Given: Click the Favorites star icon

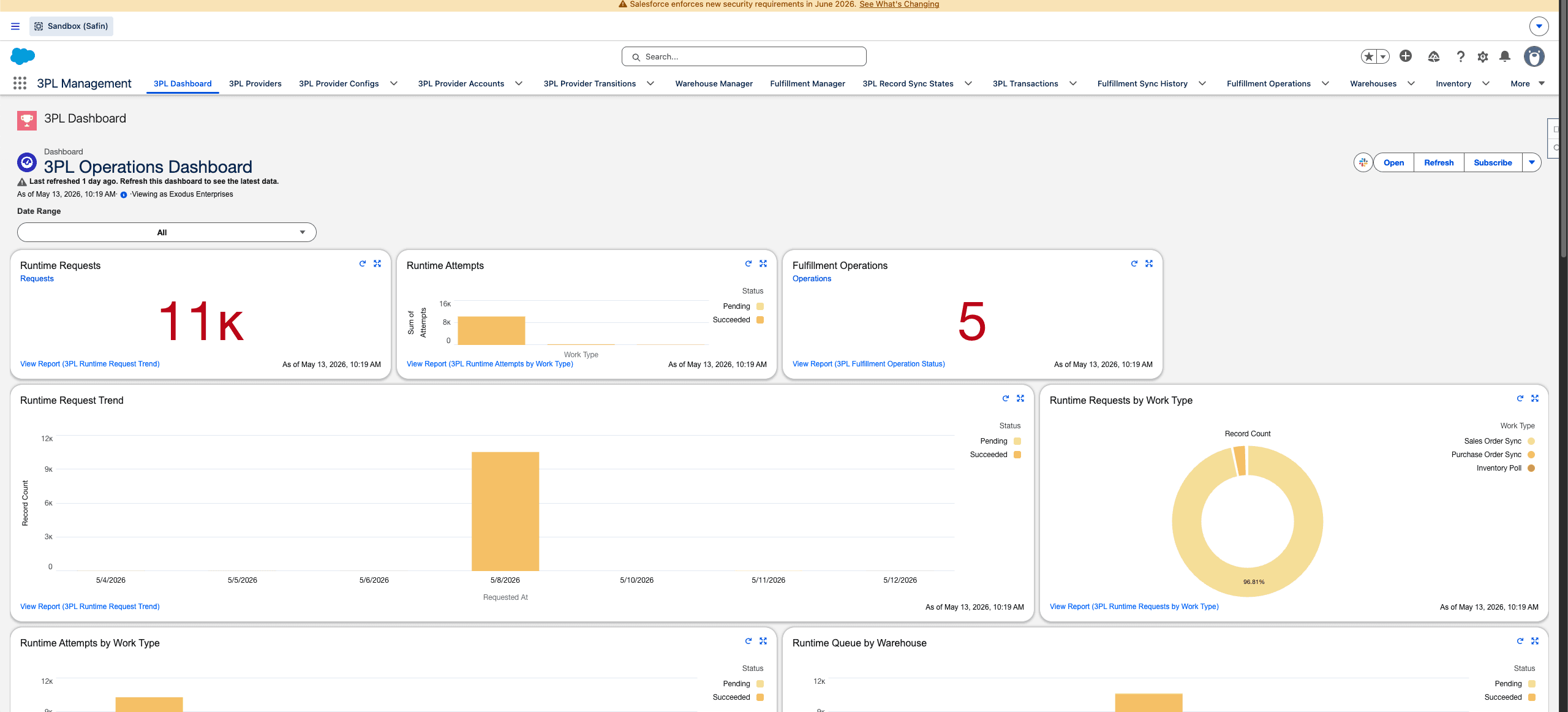Looking at the screenshot, I should (x=1369, y=56).
